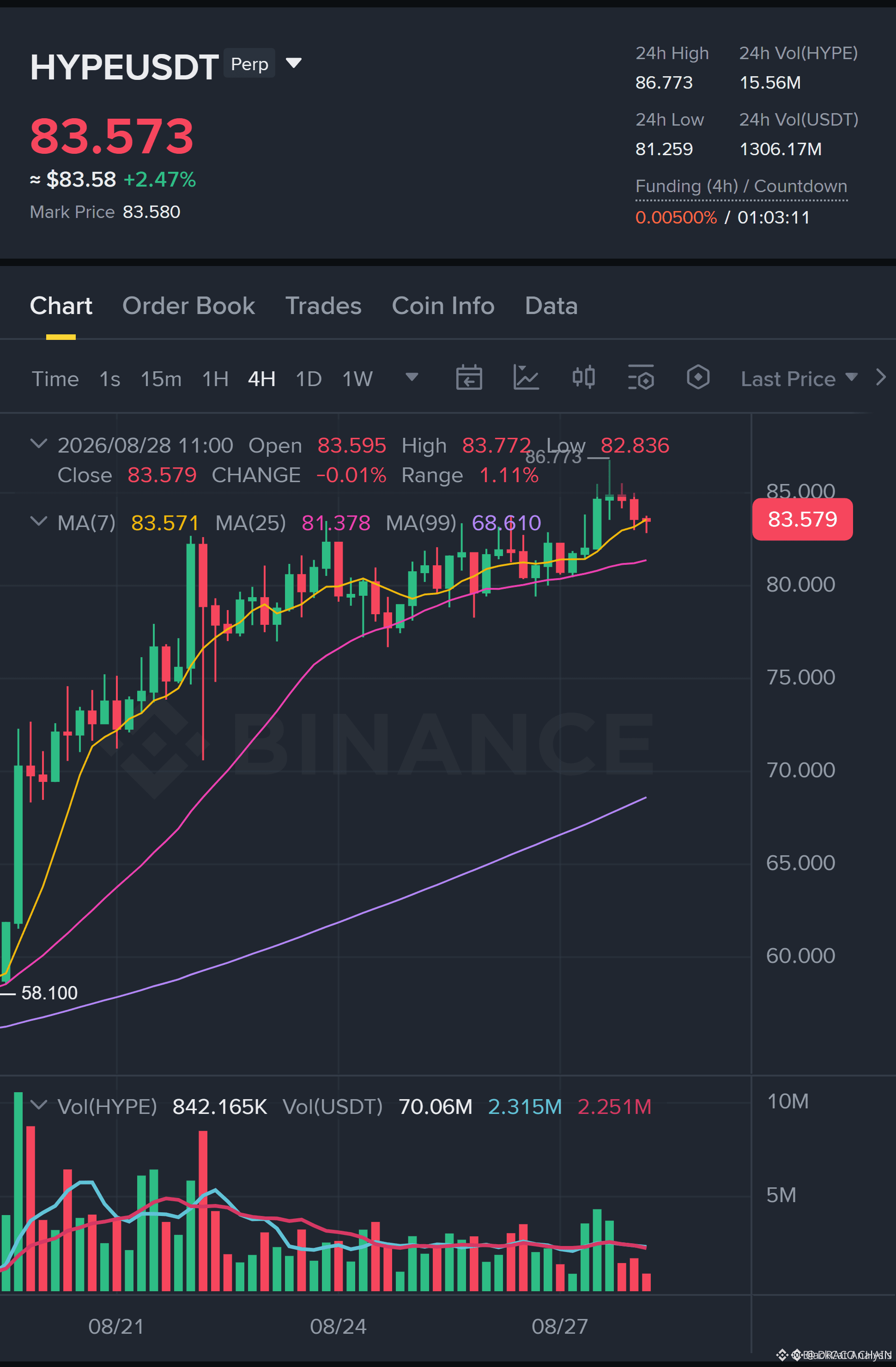Select the 1s chart interval

click(110, 379)
